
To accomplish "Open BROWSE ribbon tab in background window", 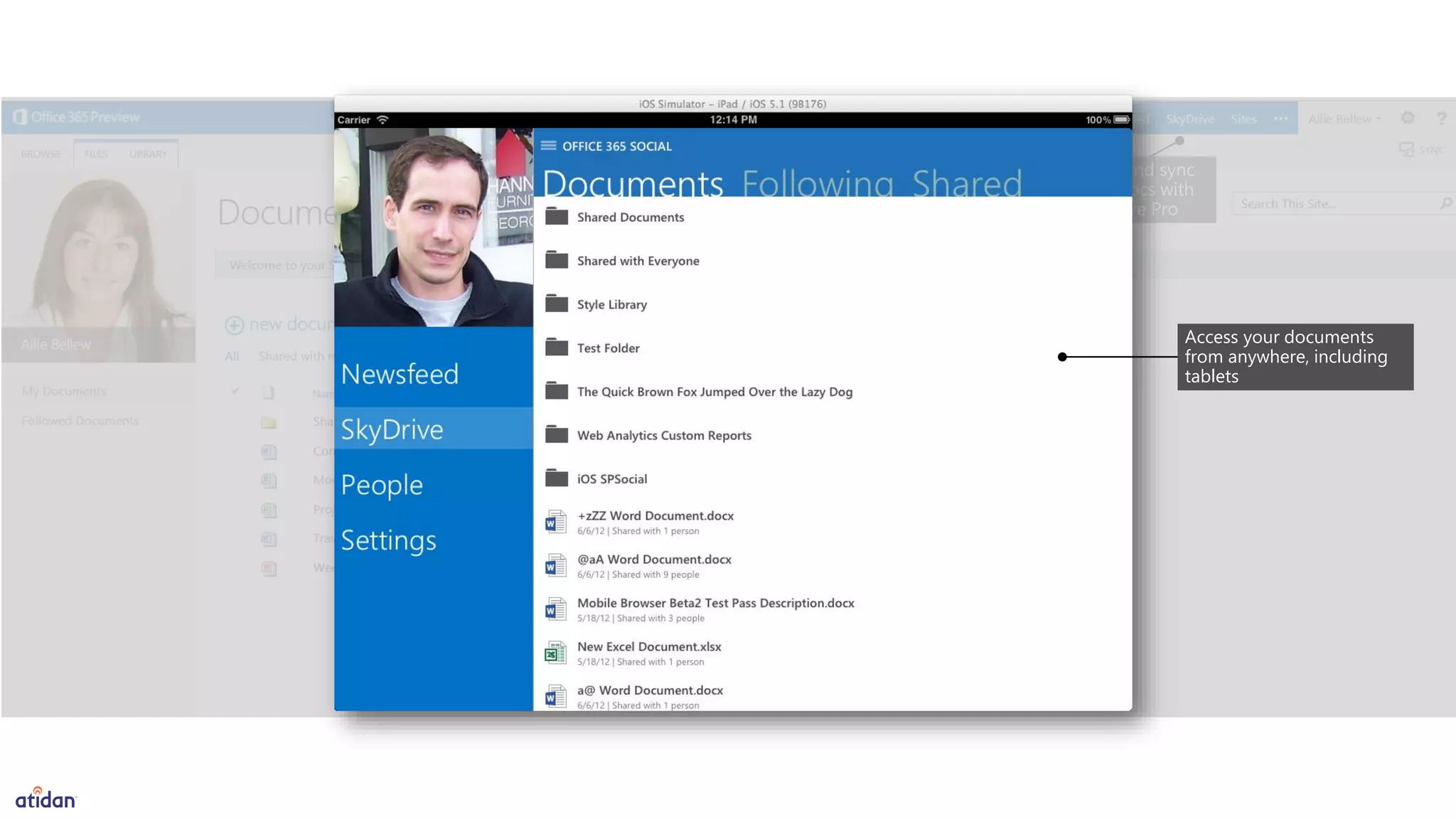I will coord(41,154).
